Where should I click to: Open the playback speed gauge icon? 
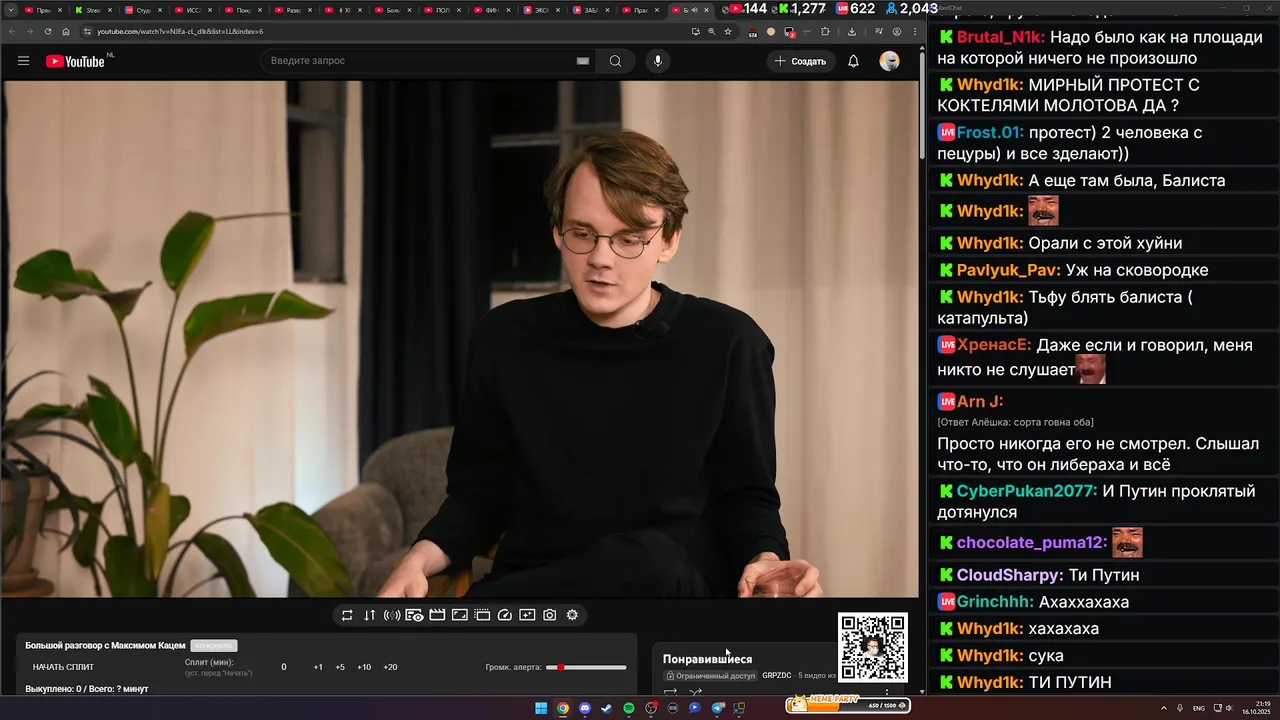pyautogui.click(x=505, y=615)
